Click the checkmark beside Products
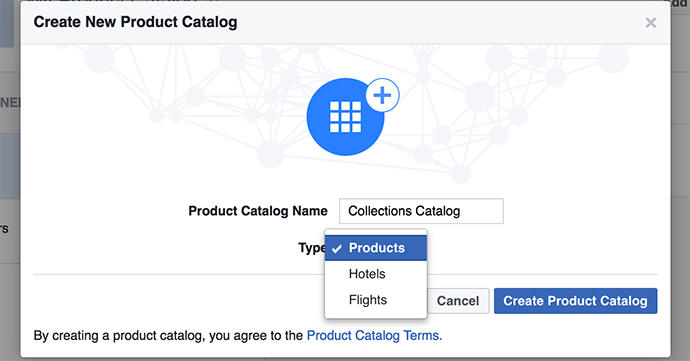This screenshot has width=690, height=361. (x=337, y=249)
